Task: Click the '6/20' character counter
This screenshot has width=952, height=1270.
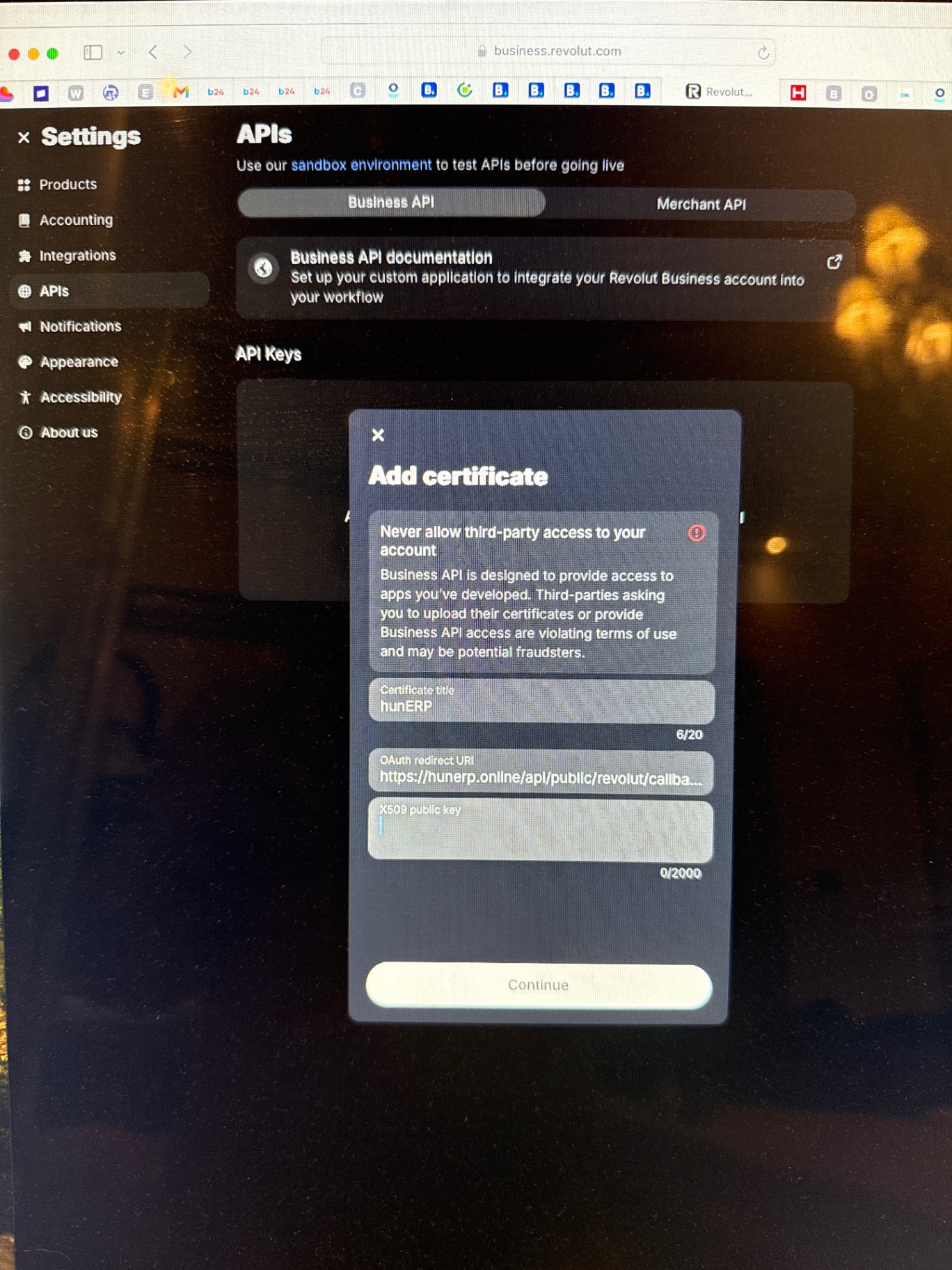Action: (x=689, y=735)
